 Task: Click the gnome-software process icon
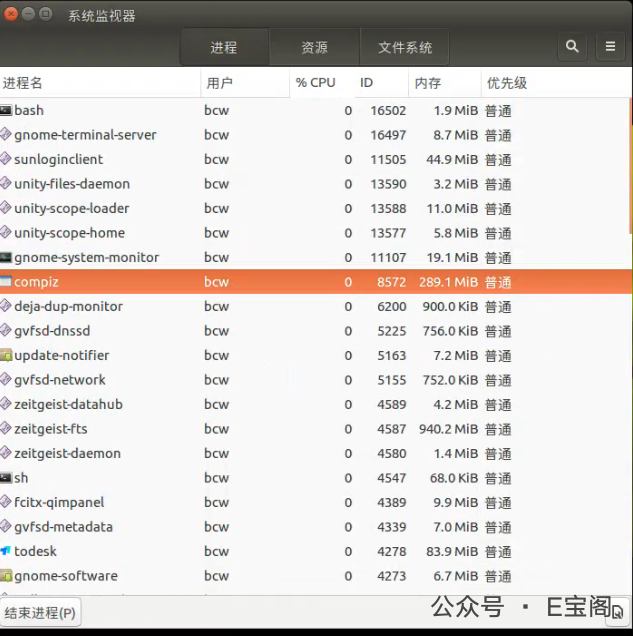click(x=6, y=576)
